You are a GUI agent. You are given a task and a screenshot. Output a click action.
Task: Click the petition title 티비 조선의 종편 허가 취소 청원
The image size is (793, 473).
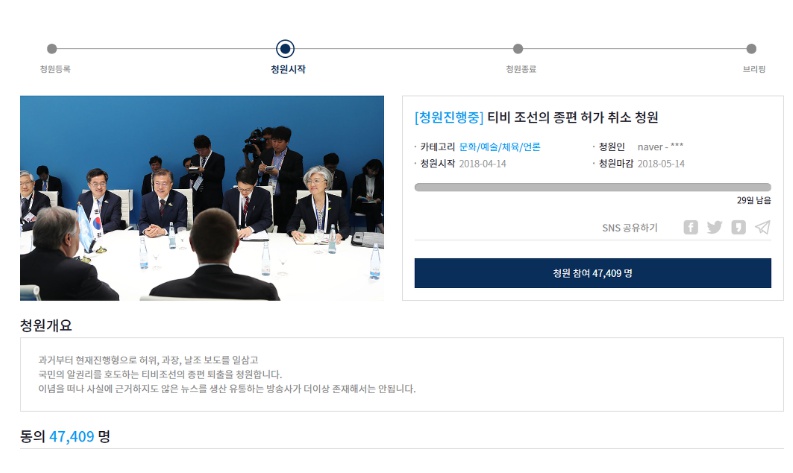(x=572, y=117)
